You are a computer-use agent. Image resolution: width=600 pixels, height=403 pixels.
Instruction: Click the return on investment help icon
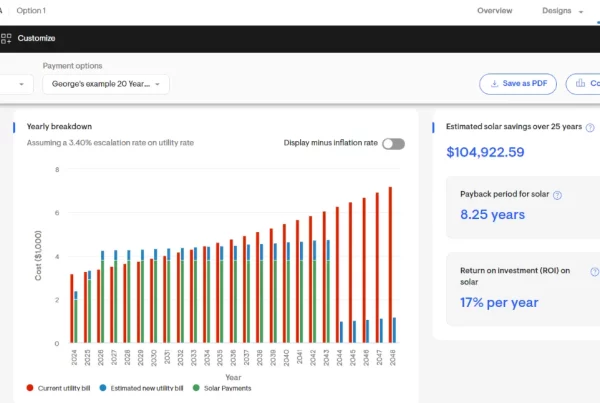595,271
